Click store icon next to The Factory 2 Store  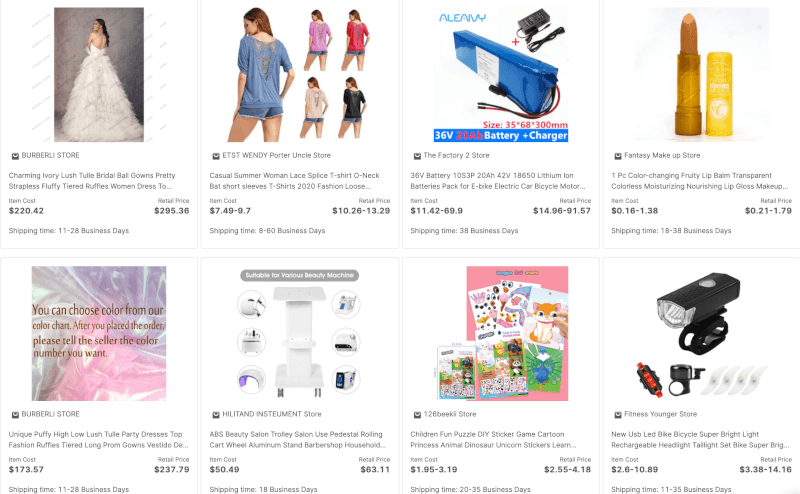pos(417,156)
